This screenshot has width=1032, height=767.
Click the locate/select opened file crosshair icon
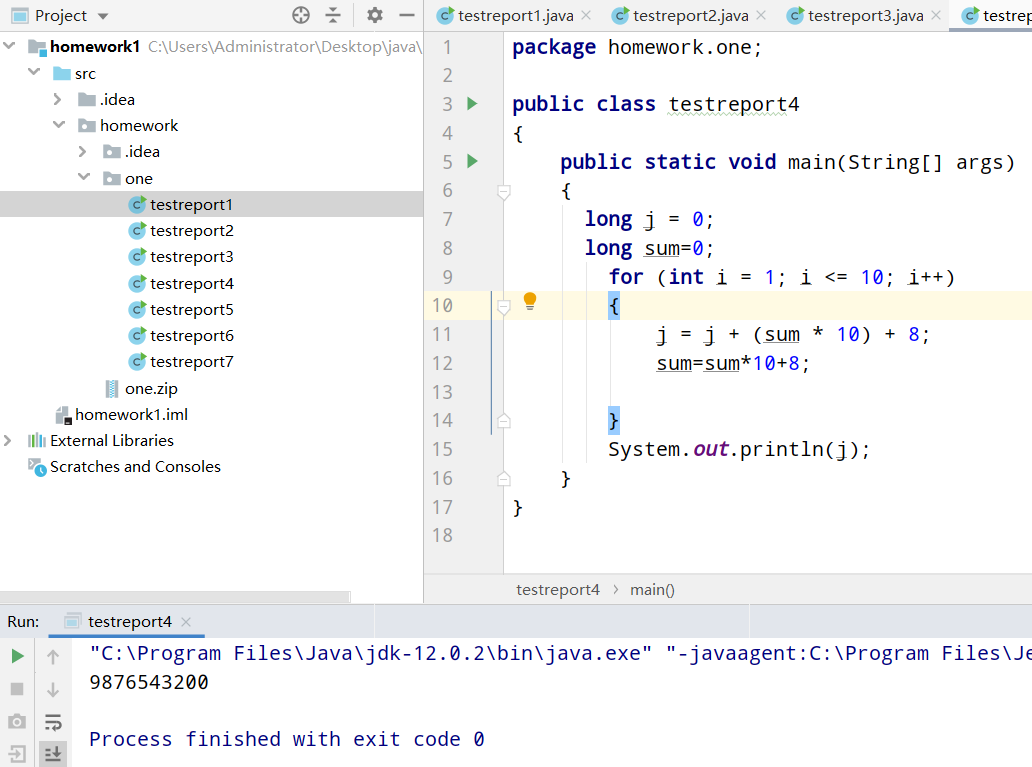[x=301, y=15]
